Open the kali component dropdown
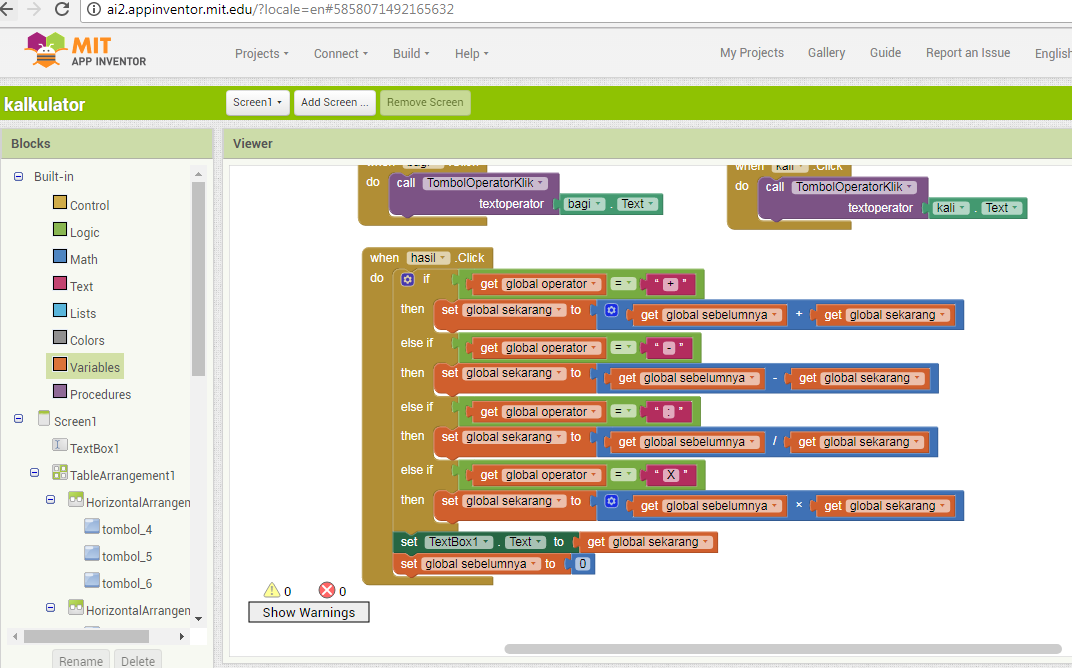 tap(952, 208)
